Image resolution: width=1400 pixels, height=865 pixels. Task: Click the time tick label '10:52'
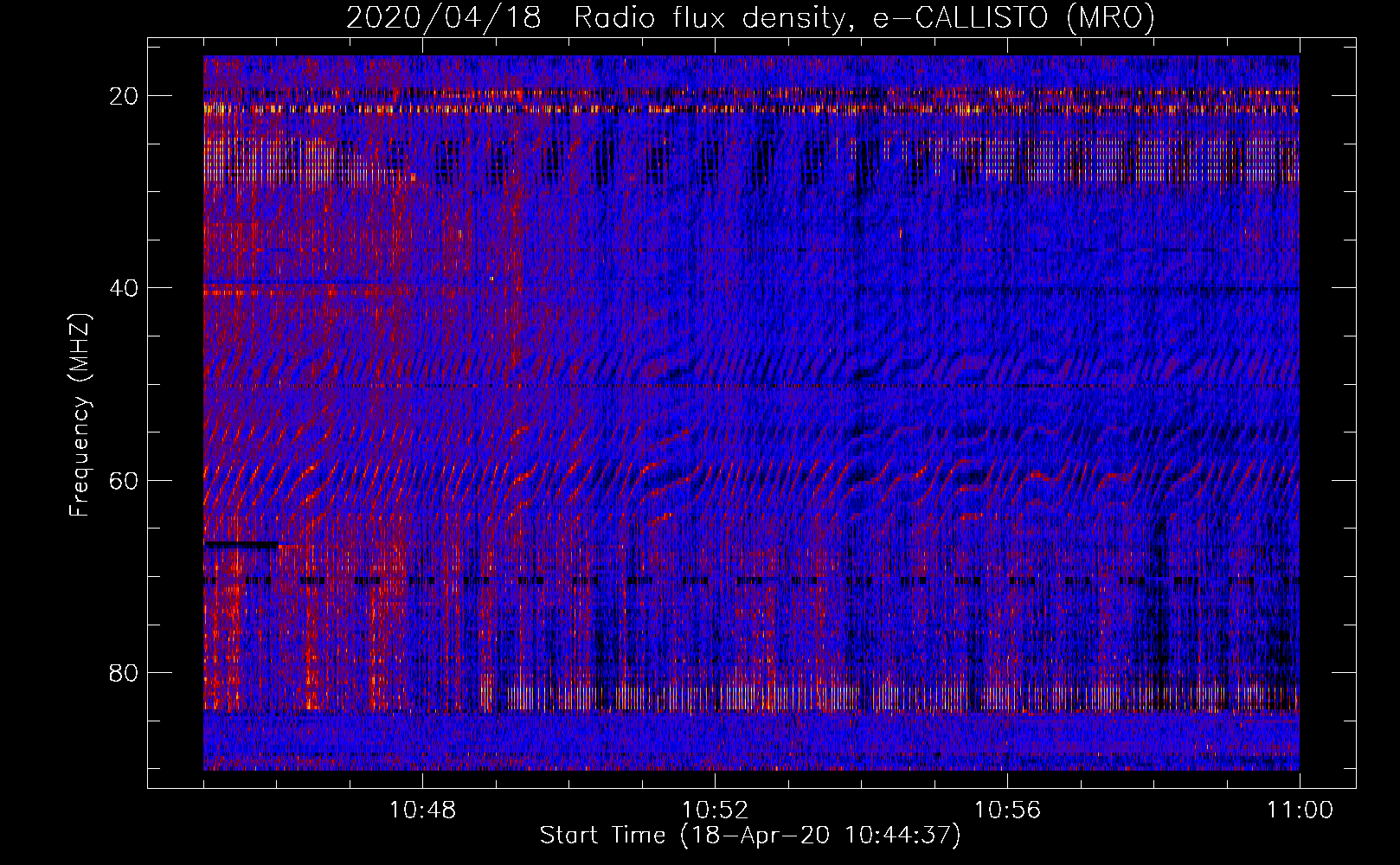715,811
